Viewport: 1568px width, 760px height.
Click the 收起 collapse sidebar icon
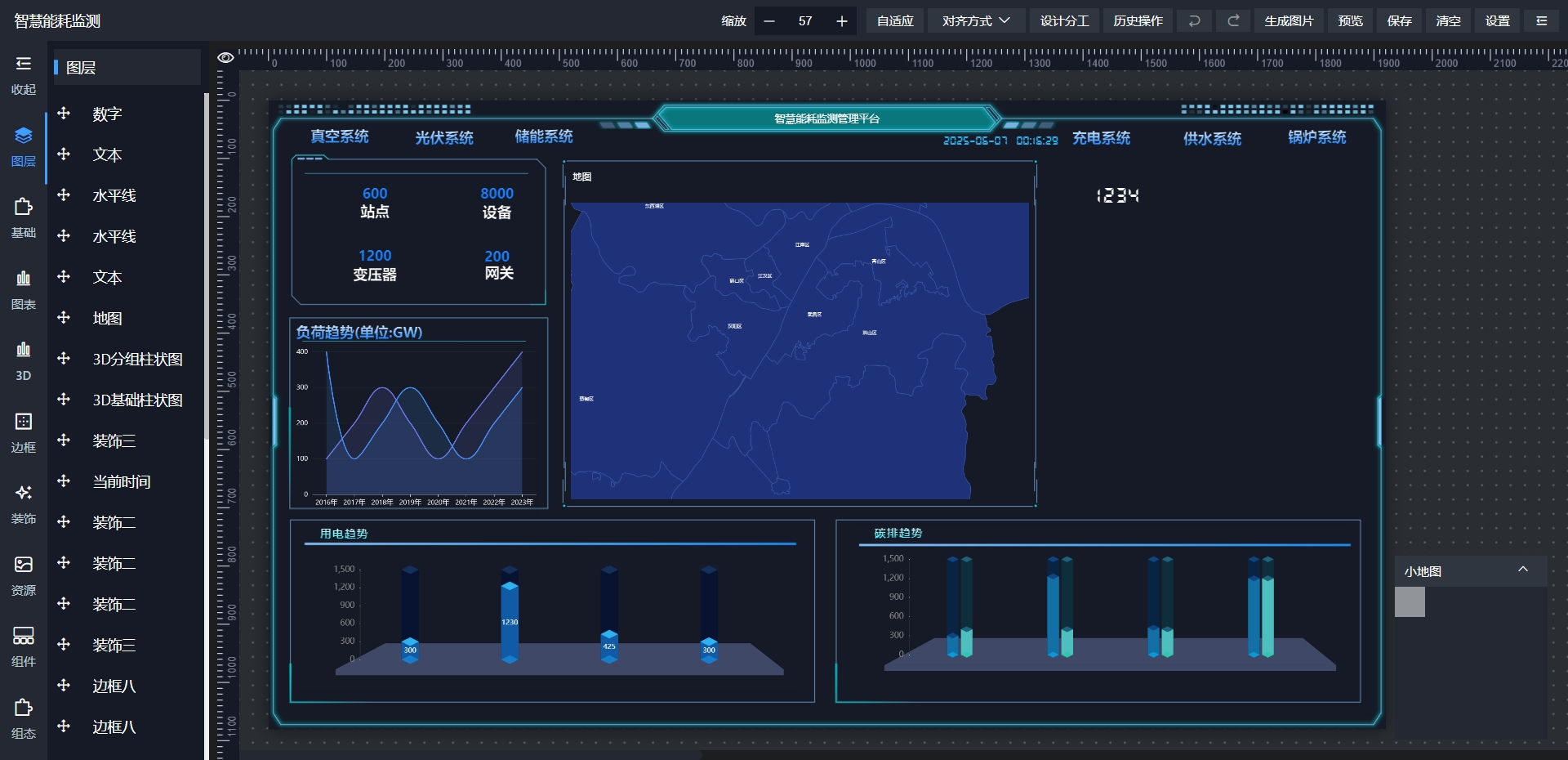tap(23, 64)
